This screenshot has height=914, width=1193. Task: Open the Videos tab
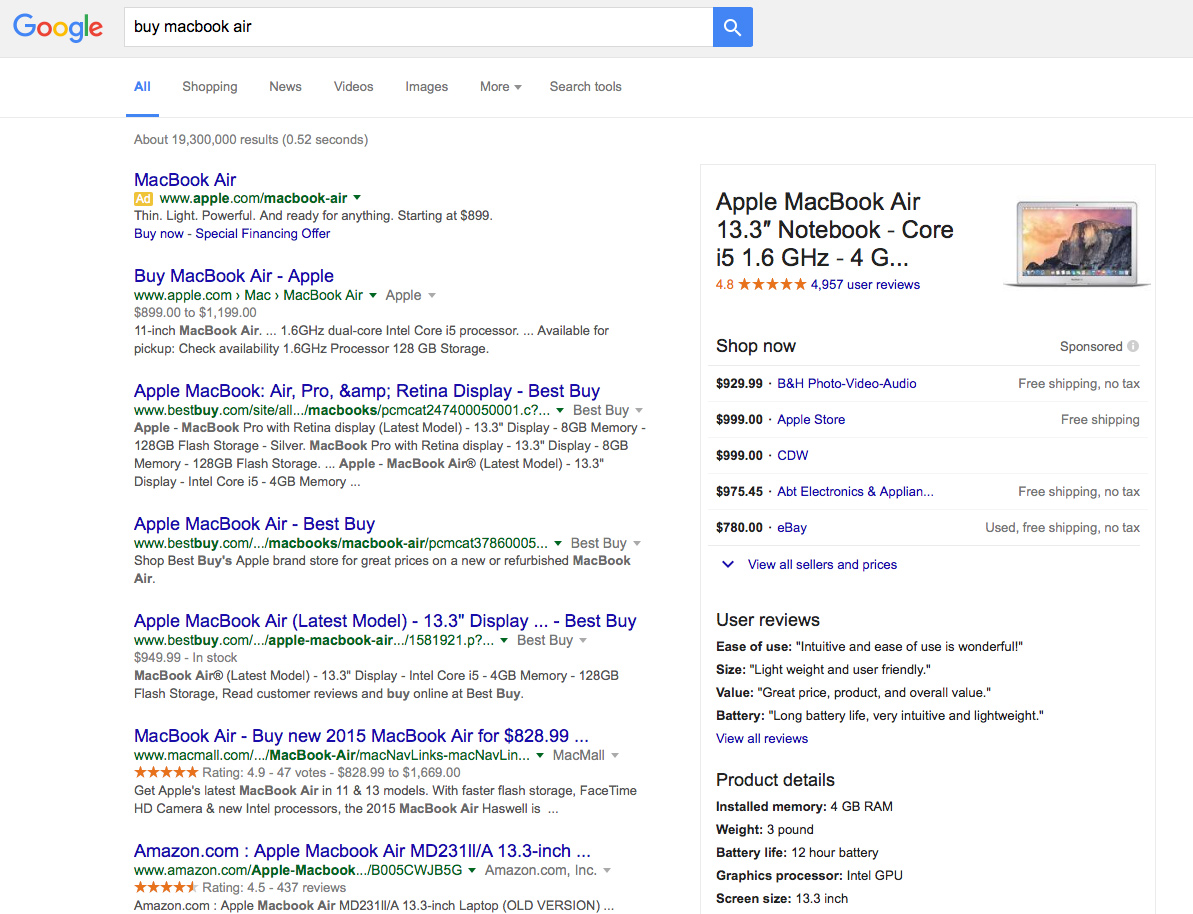tap(354, 87)
